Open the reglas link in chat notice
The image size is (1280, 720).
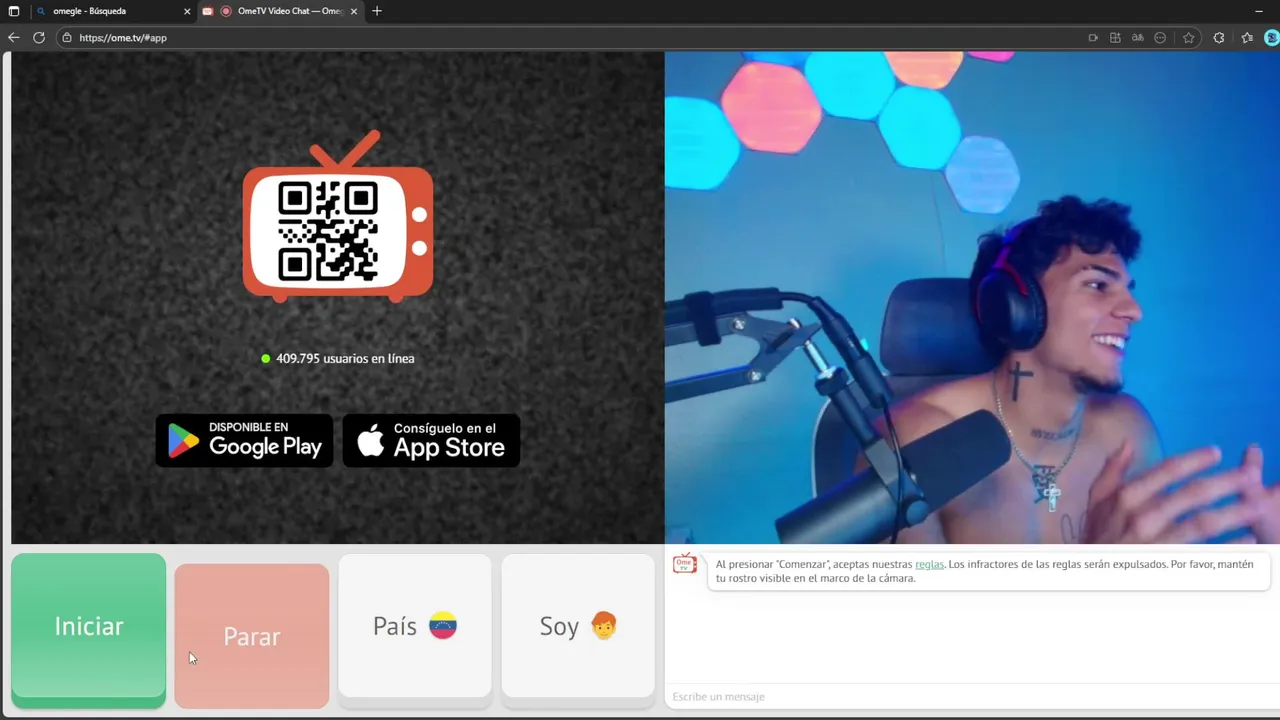click(929, 564)
